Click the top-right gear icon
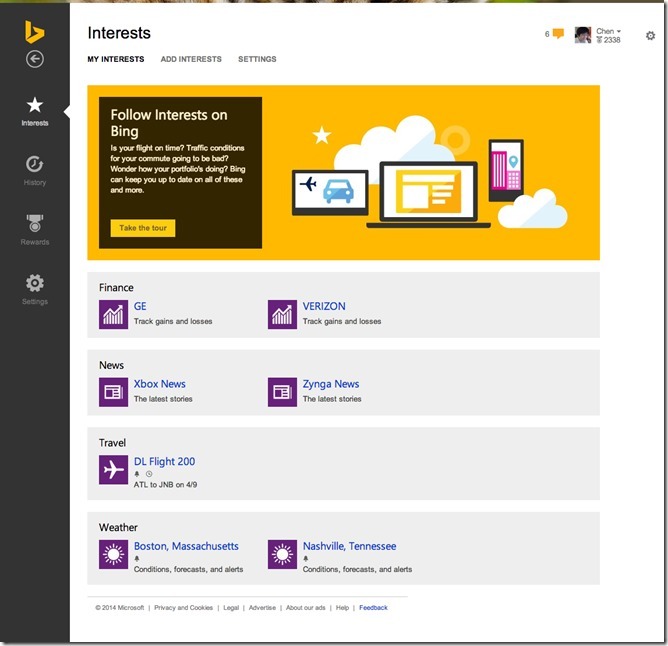This screenshot has width=668, height=646. [x=650, y=36]
